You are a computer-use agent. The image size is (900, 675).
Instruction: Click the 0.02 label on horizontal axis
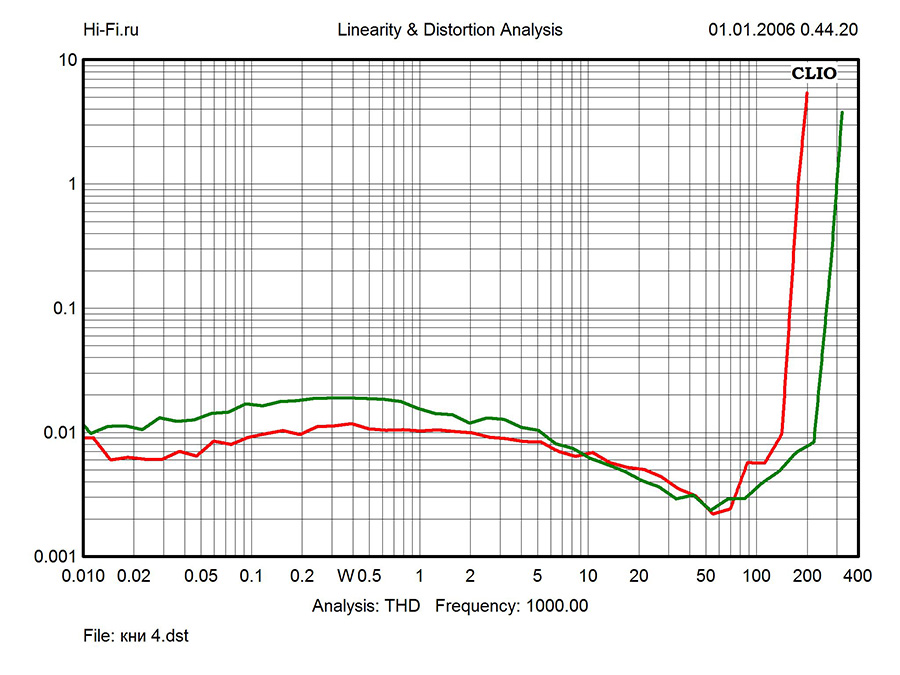point(133,576)
